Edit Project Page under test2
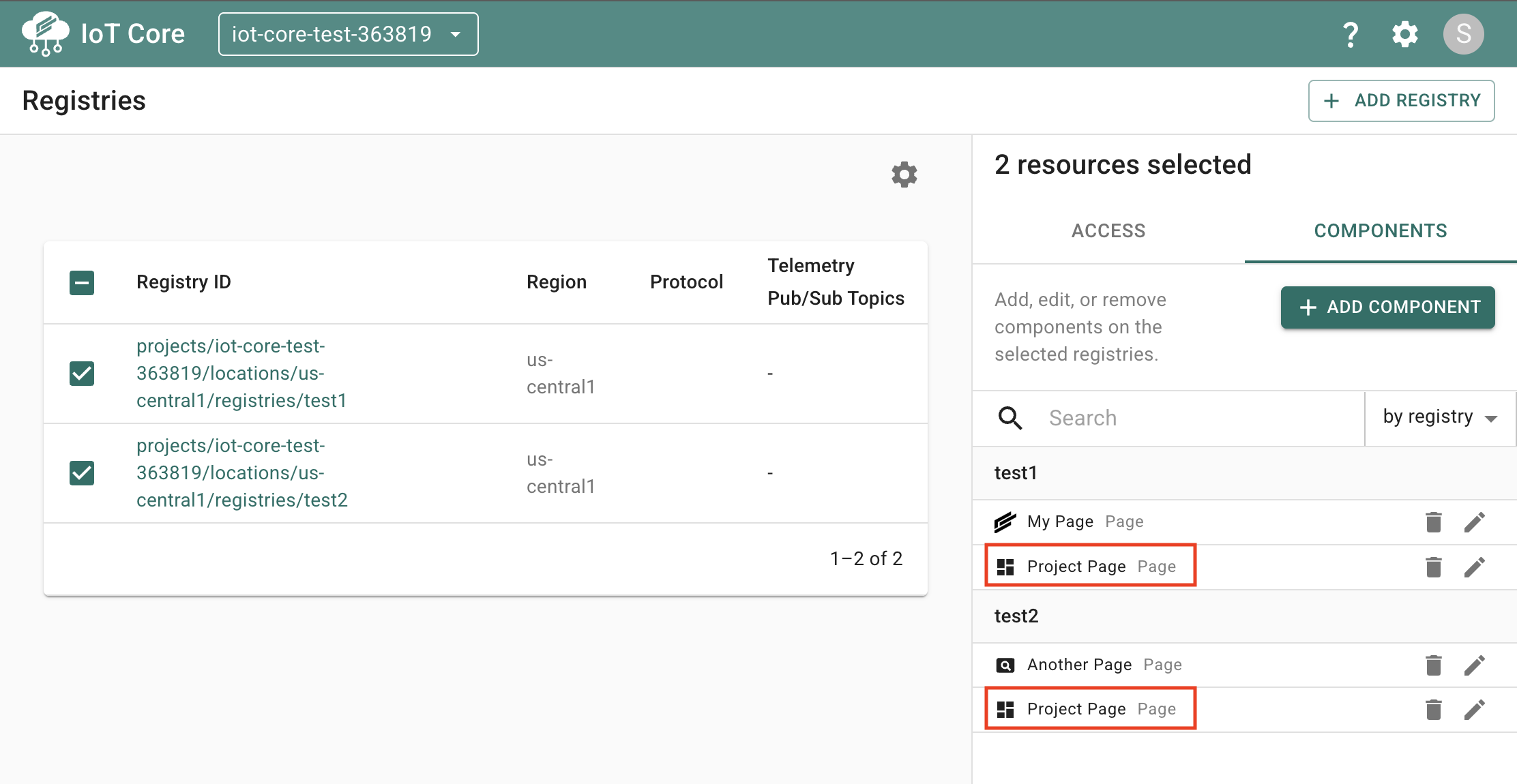 1475,710
